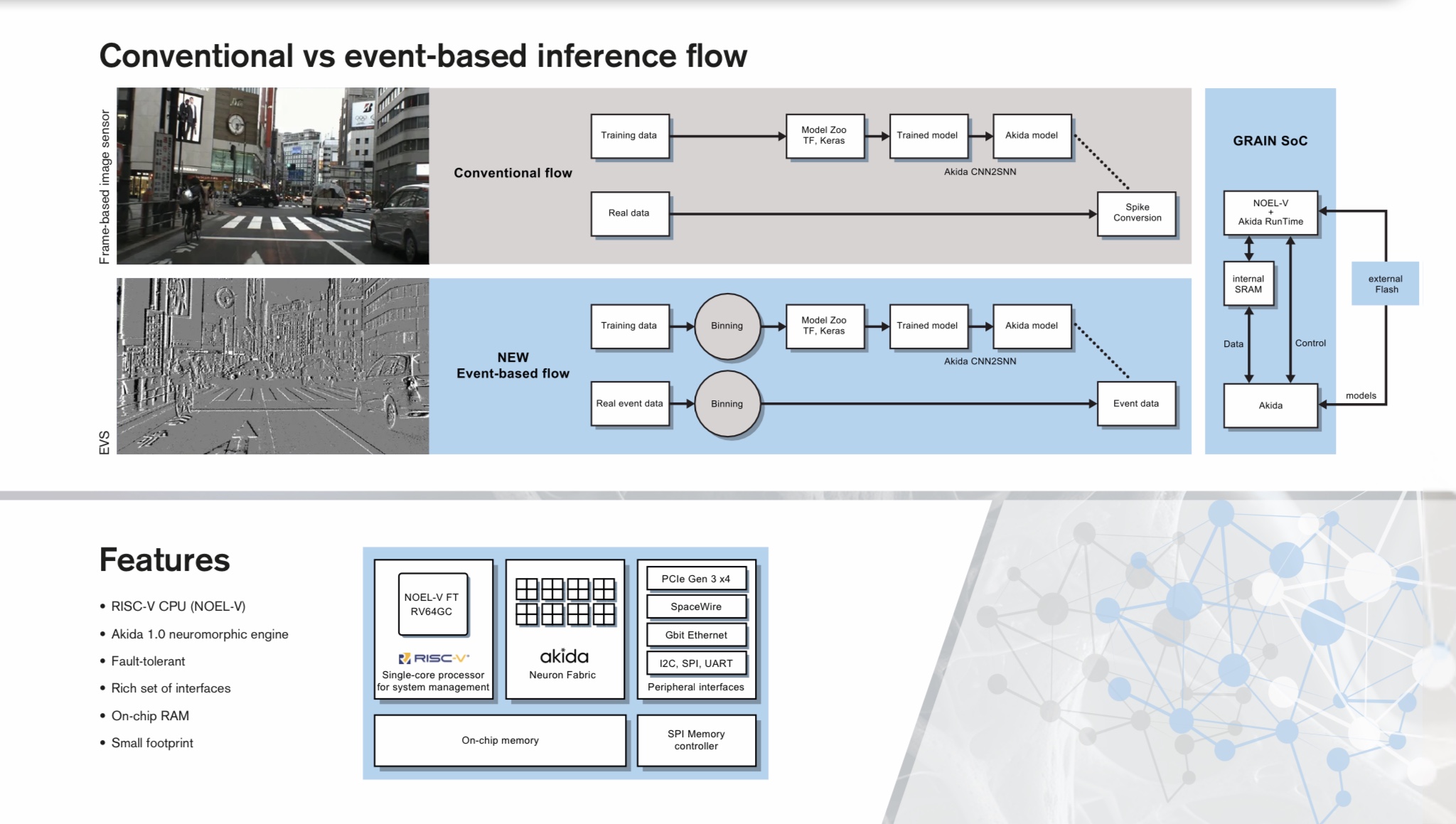1456x824 pixels.
Task: Click the 'Rich set of interfaces' bullet
Action: (x=171, y=688)
